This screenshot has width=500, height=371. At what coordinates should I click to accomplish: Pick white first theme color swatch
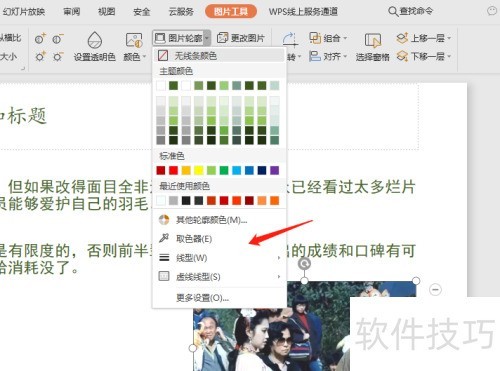point(161,86)
